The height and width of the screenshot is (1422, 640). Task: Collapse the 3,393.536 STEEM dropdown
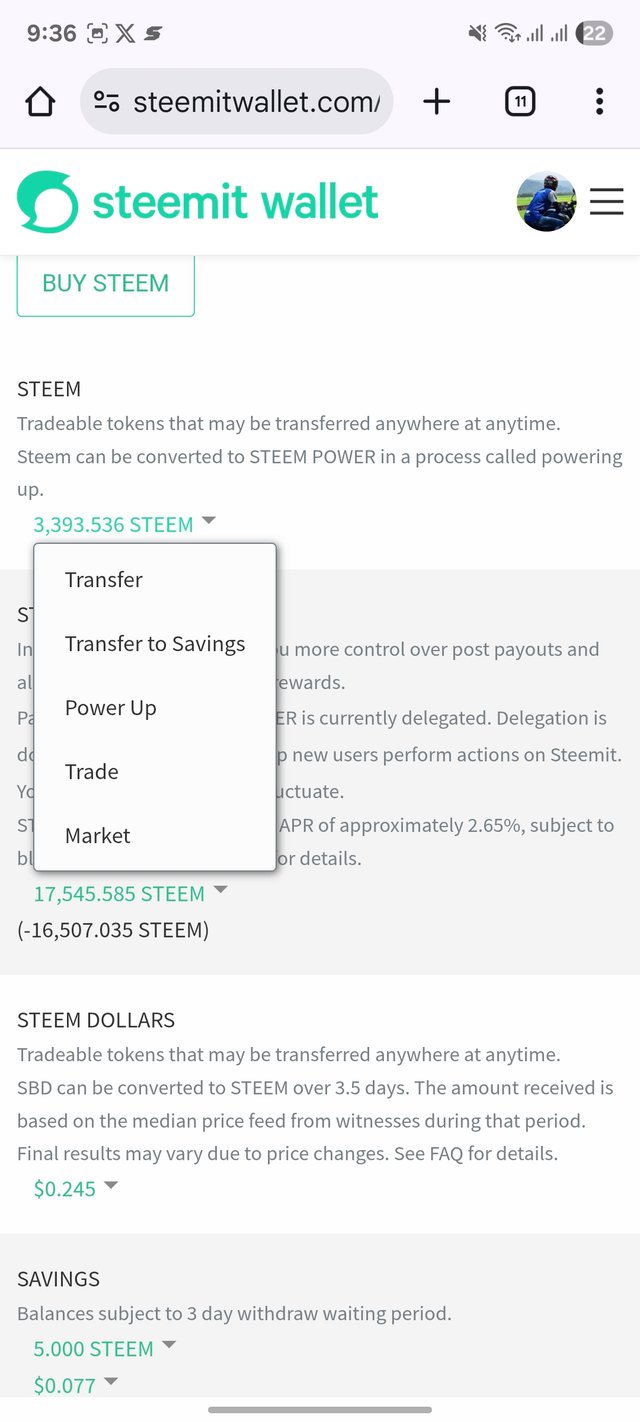124,525
